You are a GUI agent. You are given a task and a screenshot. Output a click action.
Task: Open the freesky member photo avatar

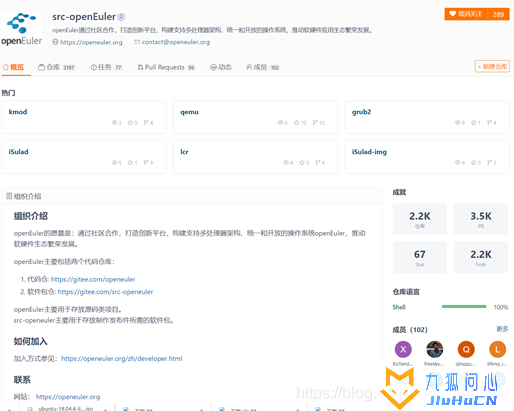(435, 349)
